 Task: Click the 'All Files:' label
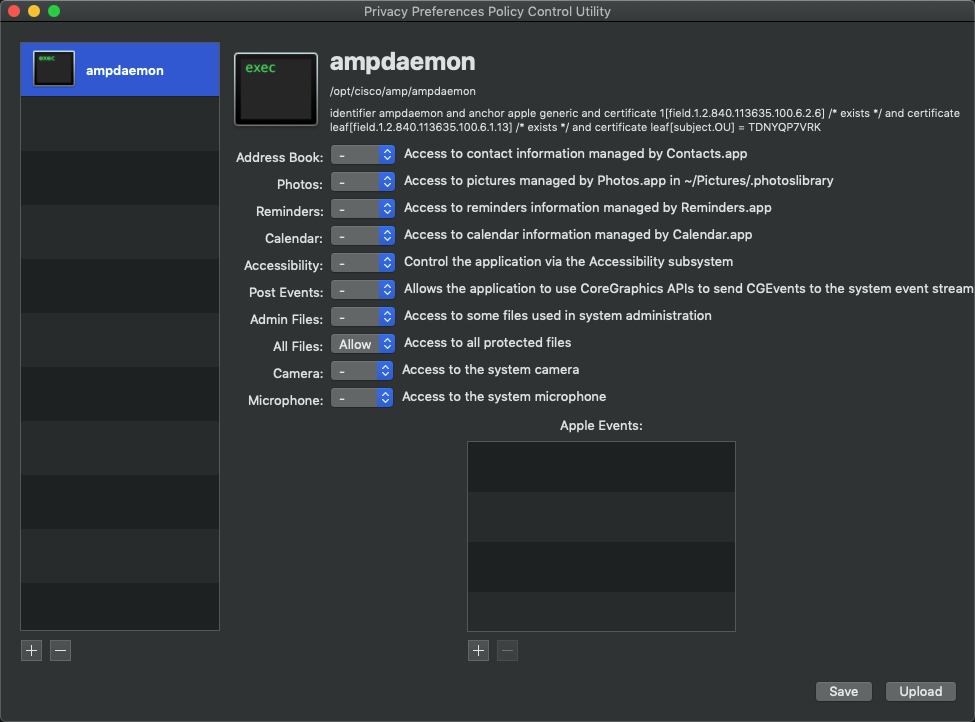coord(298,346)
